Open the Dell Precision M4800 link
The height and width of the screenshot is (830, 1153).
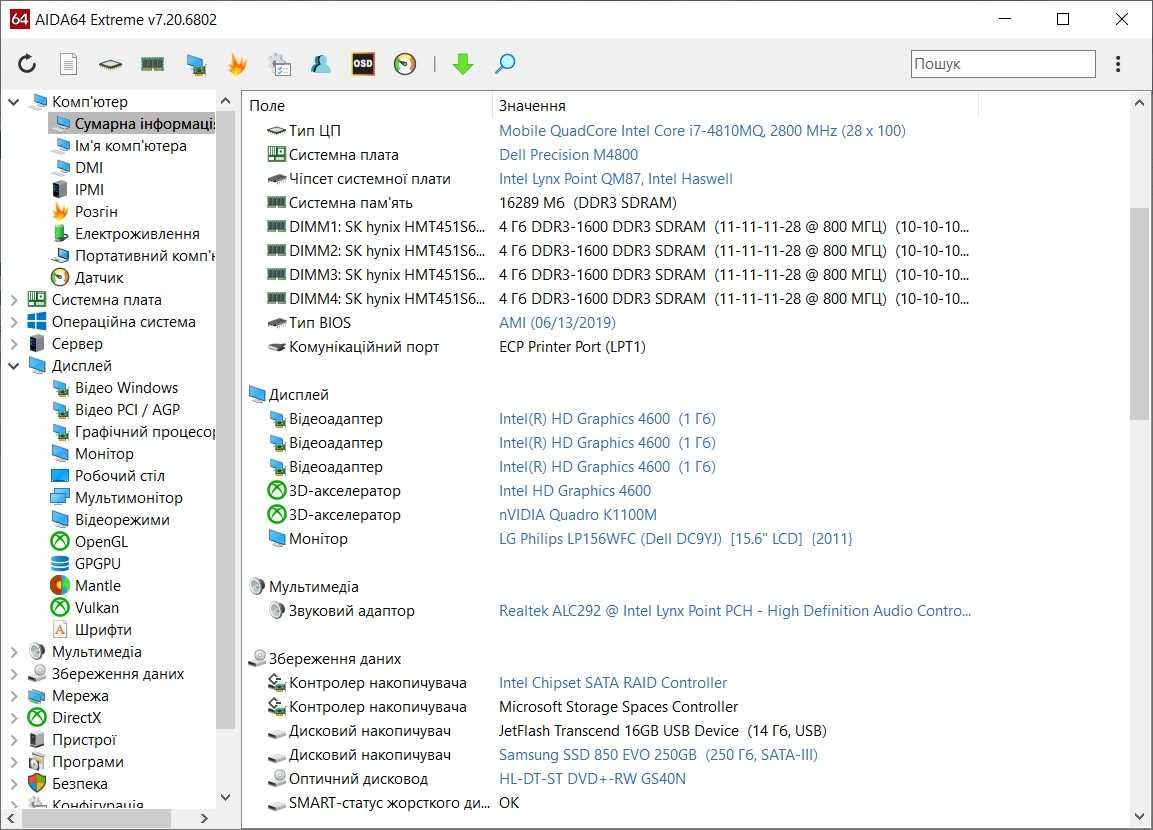coord(568,155)
